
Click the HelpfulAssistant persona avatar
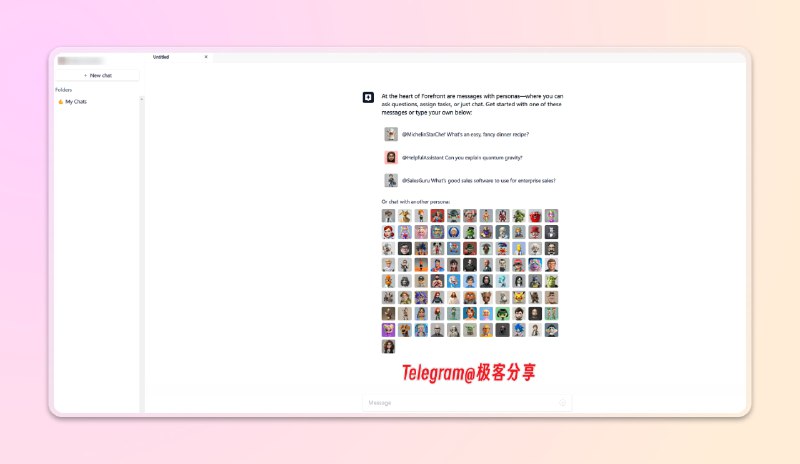[391, 158]
